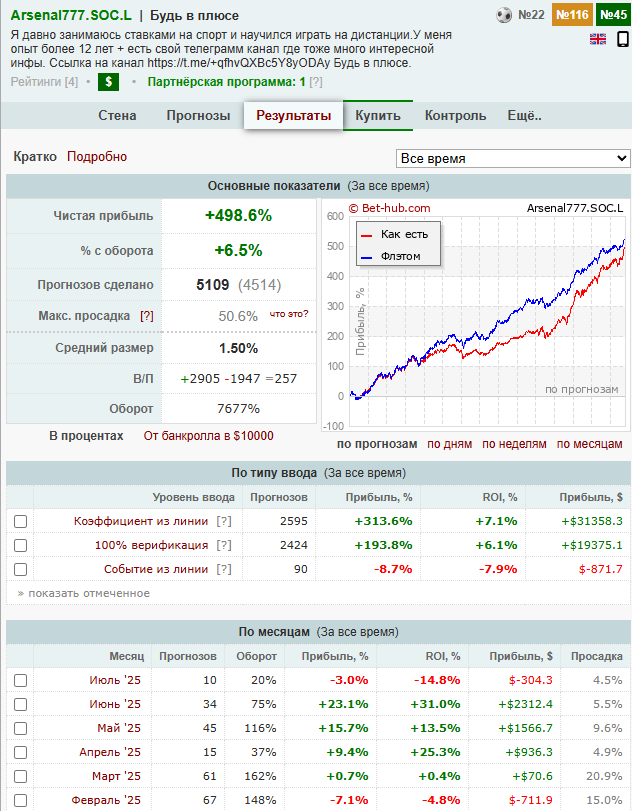Viewport: 632px width, 811px height.
Task: Expand the Ещё.. menu
Action: (525, 115)
